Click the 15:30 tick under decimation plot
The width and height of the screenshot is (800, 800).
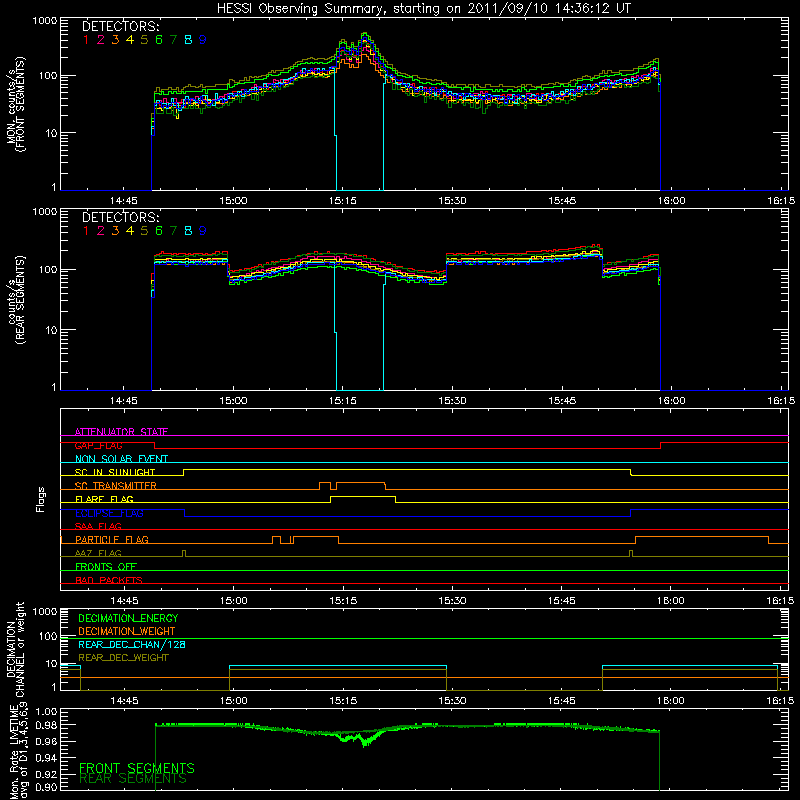point(452,701)
